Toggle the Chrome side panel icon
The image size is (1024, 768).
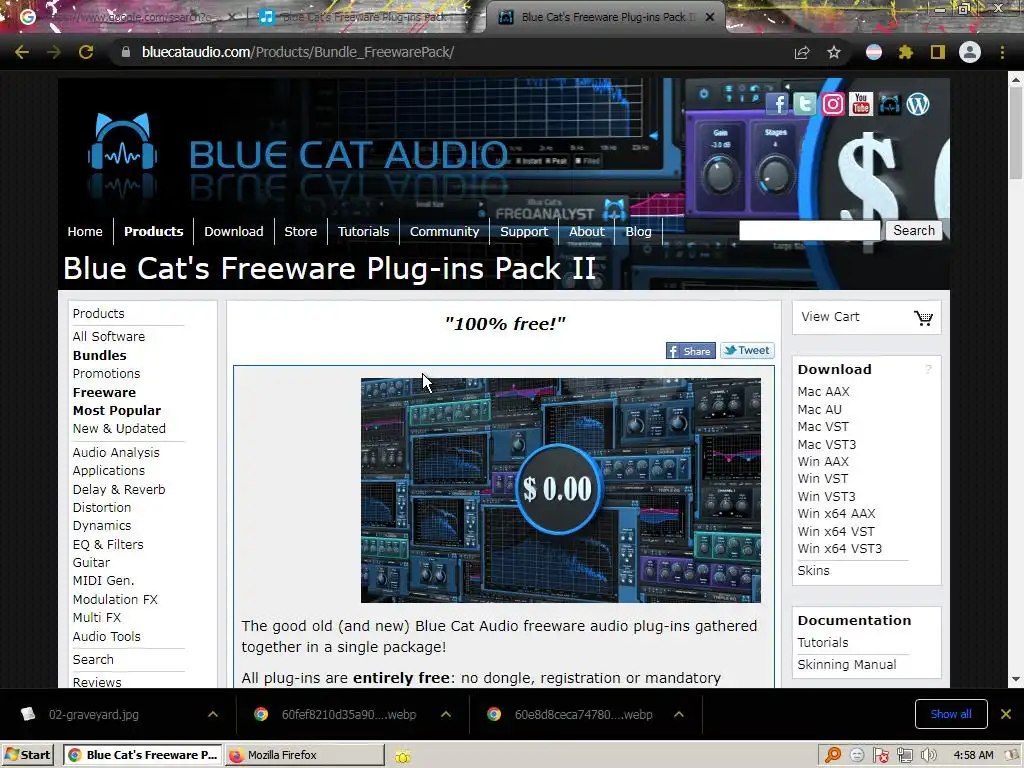pyautogui.click(x=938, y=52)
